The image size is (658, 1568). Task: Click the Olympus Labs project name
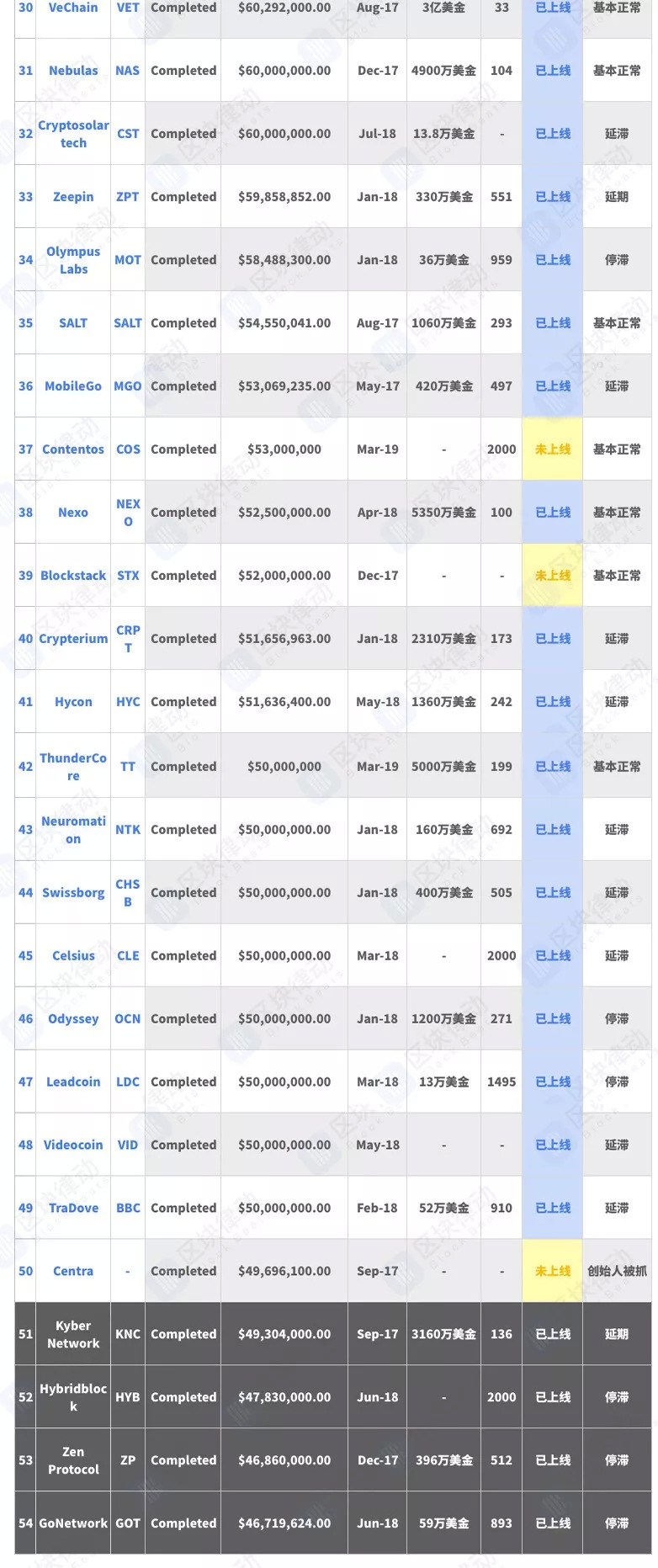tap(73, 260)
